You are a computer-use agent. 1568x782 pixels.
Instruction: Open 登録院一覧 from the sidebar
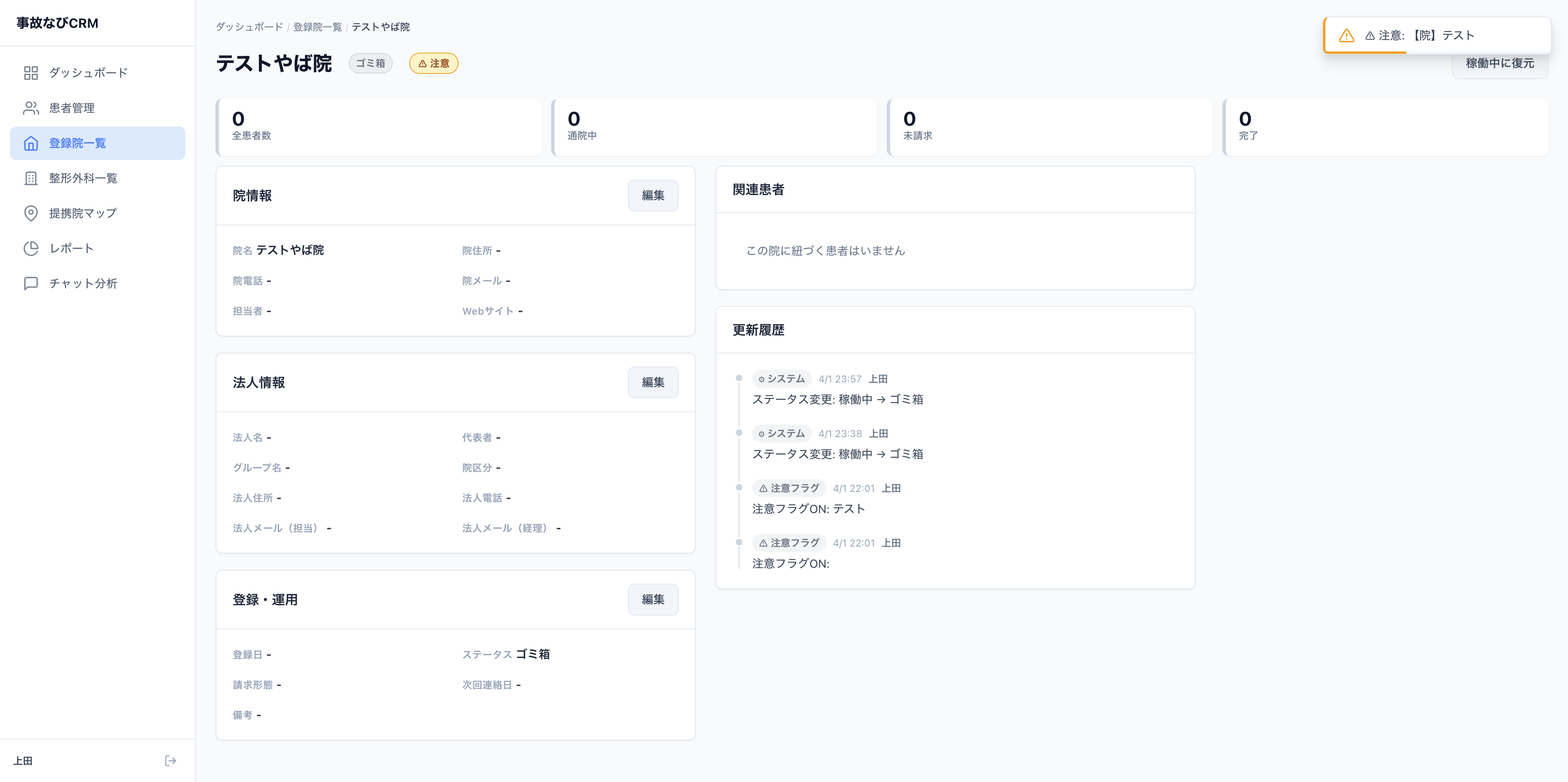[32, 144]
